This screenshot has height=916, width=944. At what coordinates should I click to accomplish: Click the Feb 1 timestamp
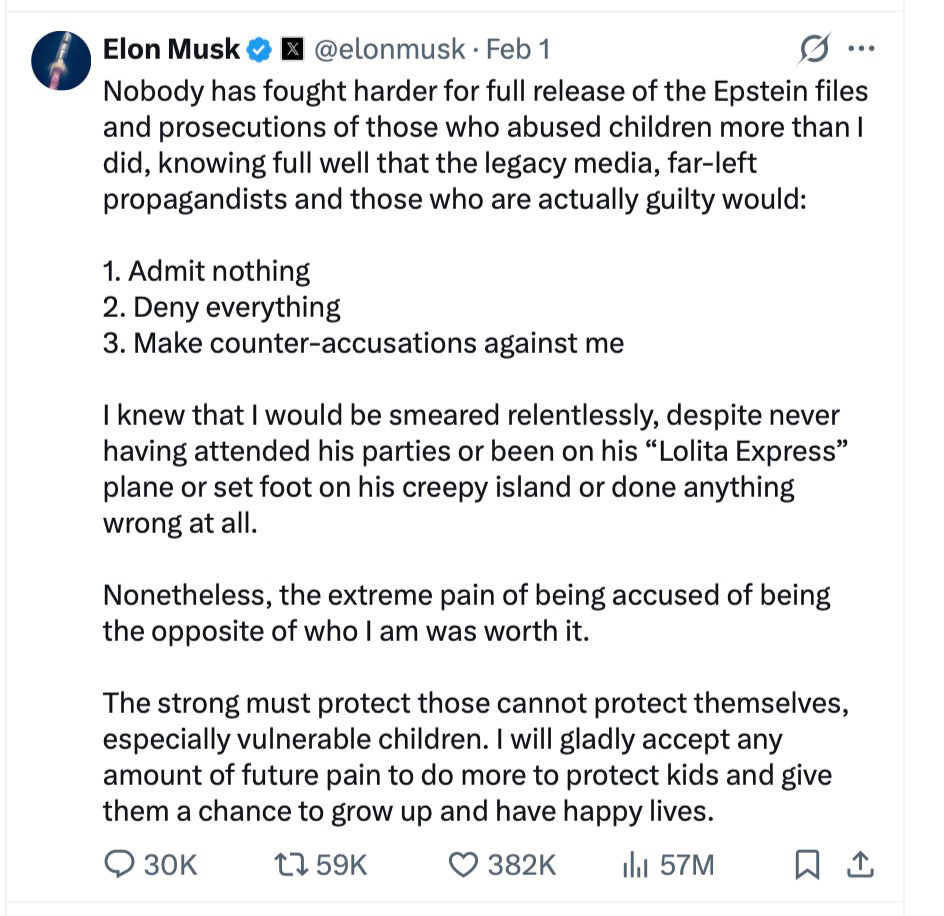pos(518,48)
